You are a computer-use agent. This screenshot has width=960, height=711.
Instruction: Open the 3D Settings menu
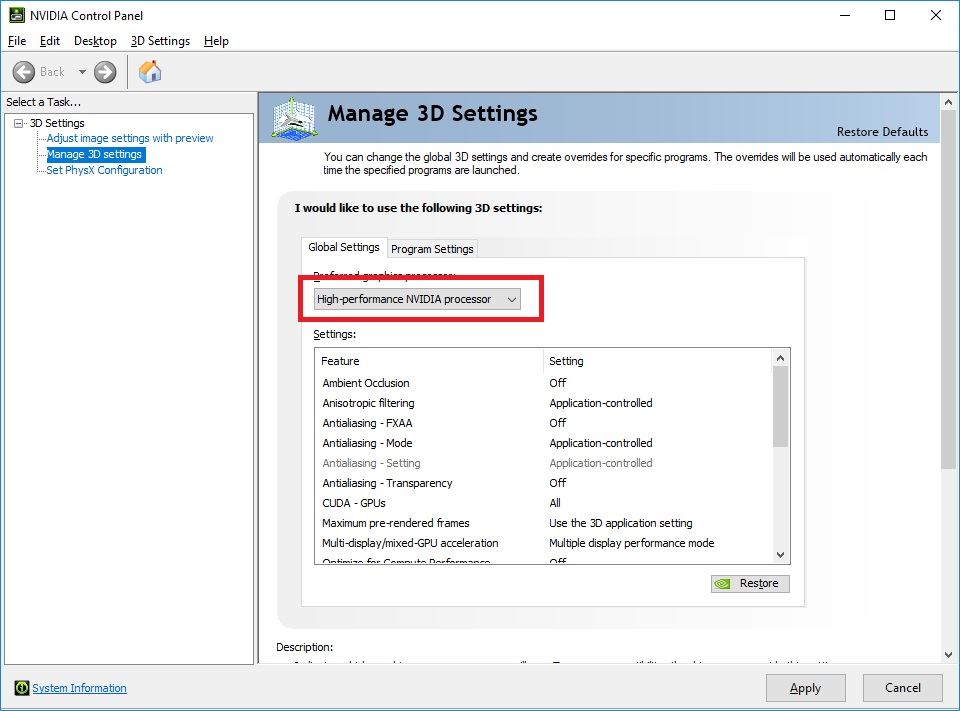(x=160, y=41)
